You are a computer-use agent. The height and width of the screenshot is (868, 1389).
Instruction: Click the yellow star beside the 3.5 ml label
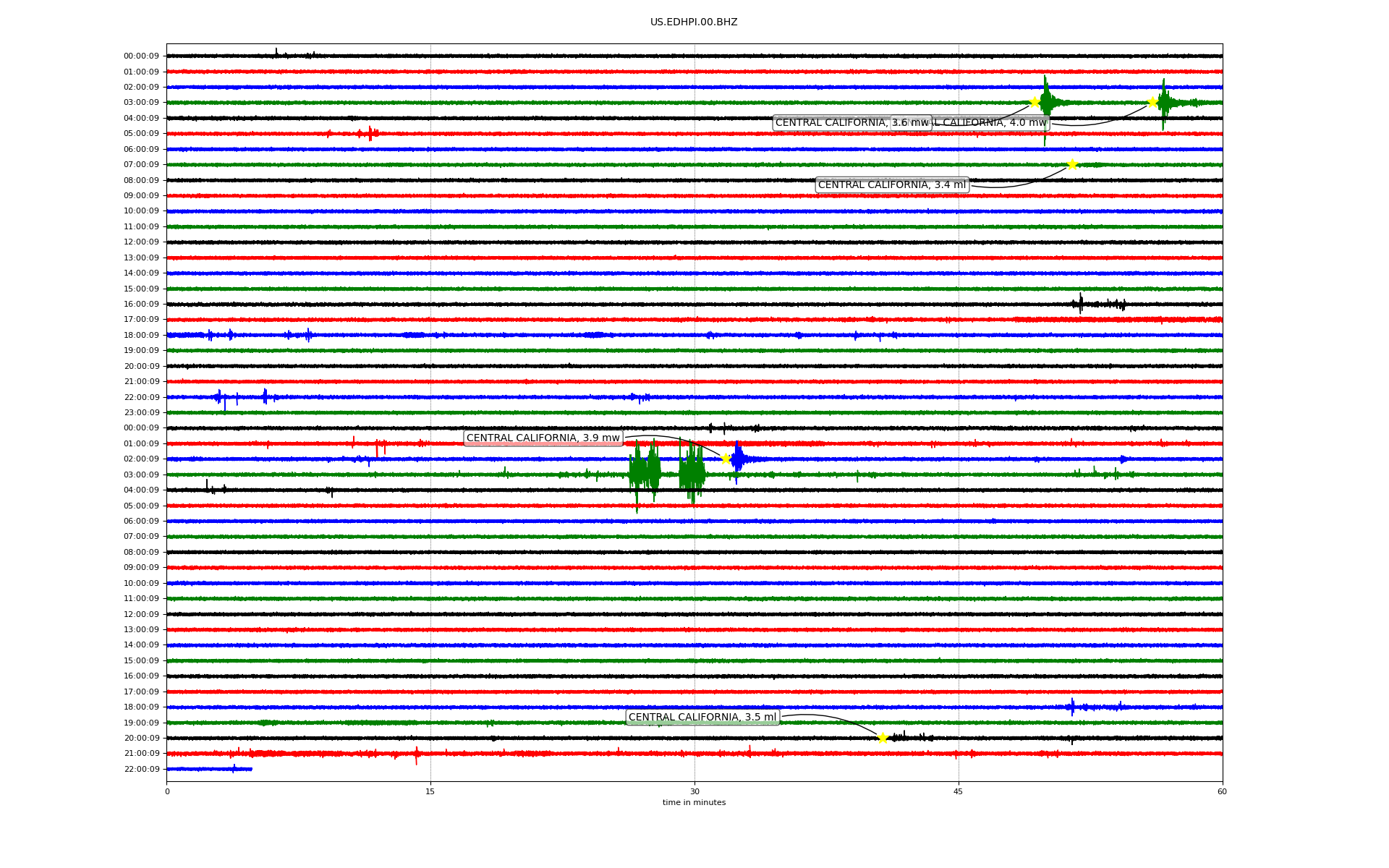[883, 738]
